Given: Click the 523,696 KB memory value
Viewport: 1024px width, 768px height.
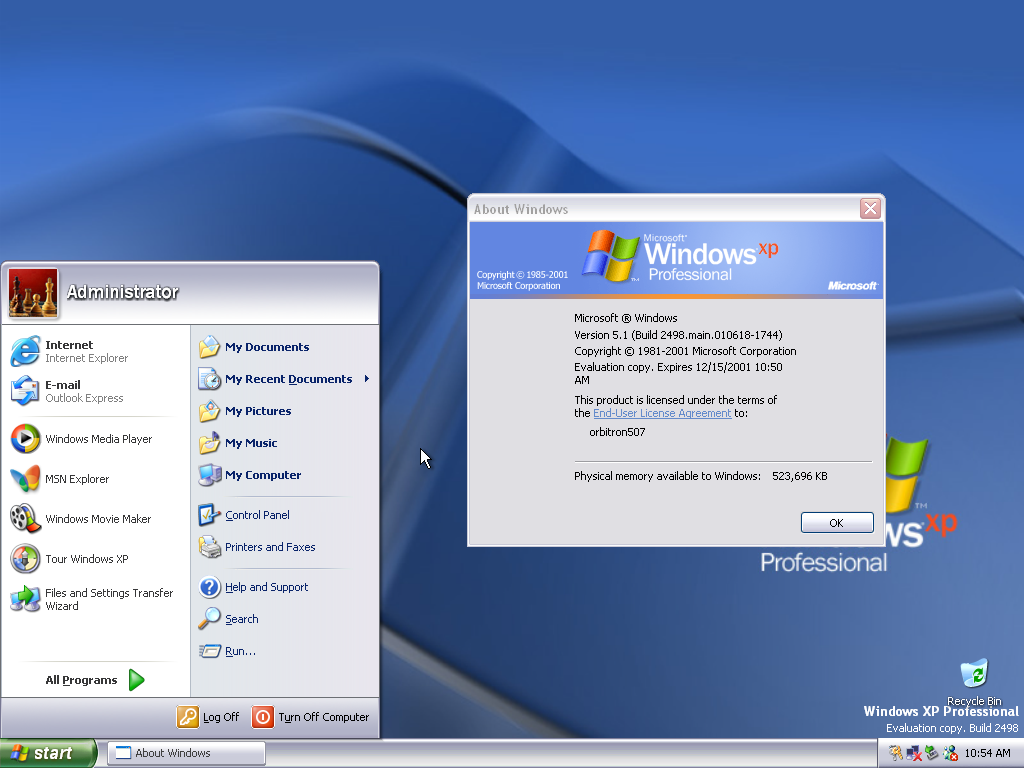Looking at the screenshot, I should tap(799, 476).
